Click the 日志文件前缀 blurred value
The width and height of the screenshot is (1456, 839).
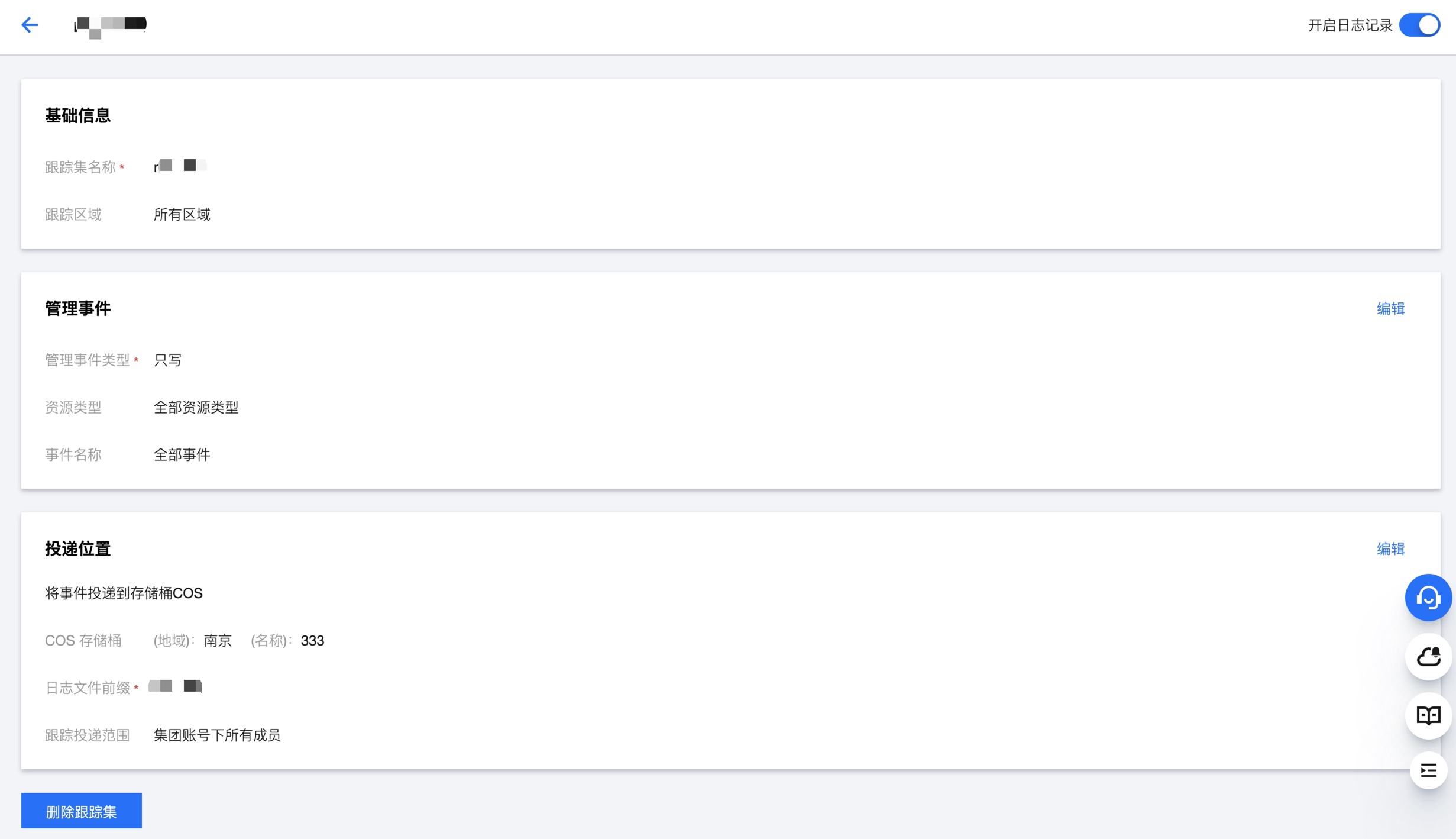(x=176, y=686)
